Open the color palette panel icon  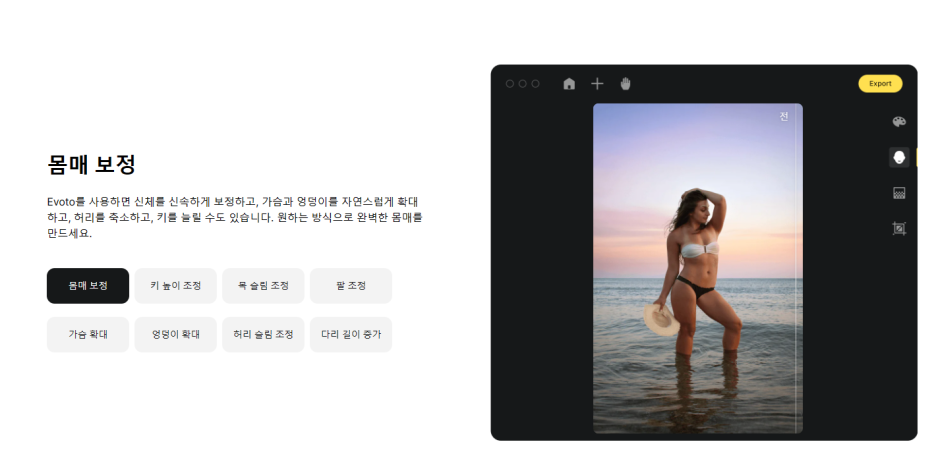[899, 121]
